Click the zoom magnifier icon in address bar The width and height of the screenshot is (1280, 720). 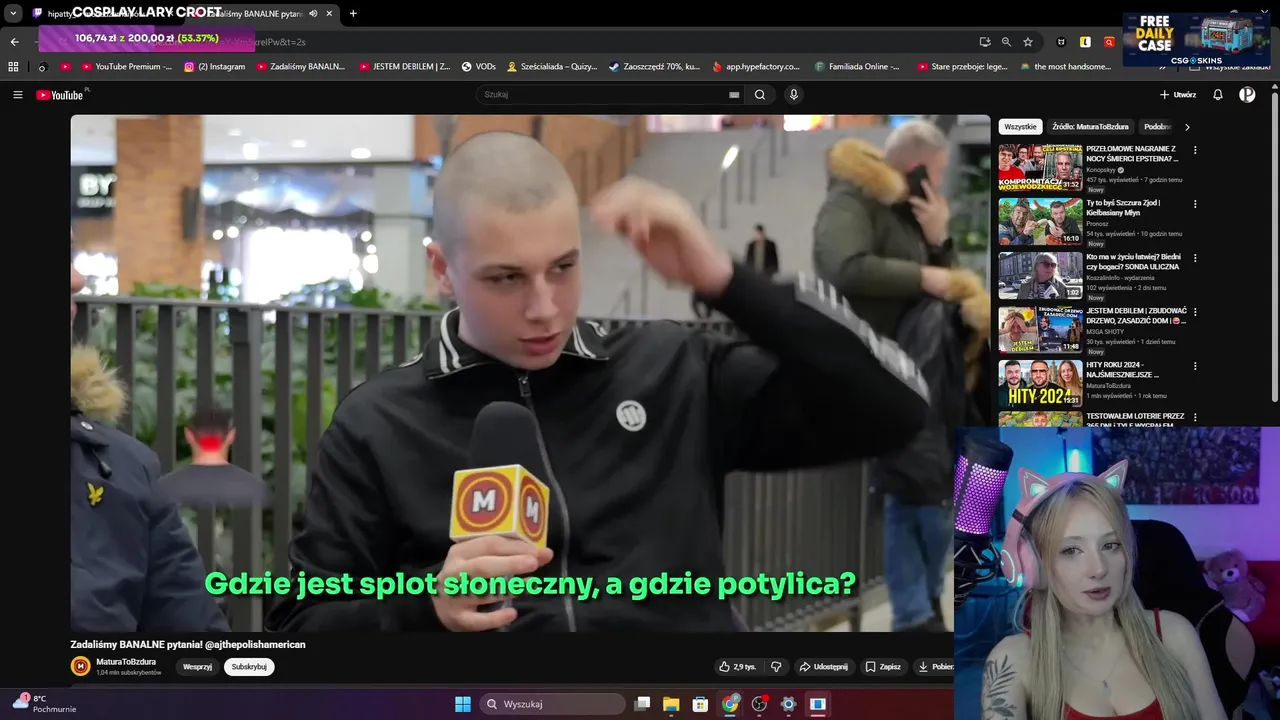tap(1006, 42)
